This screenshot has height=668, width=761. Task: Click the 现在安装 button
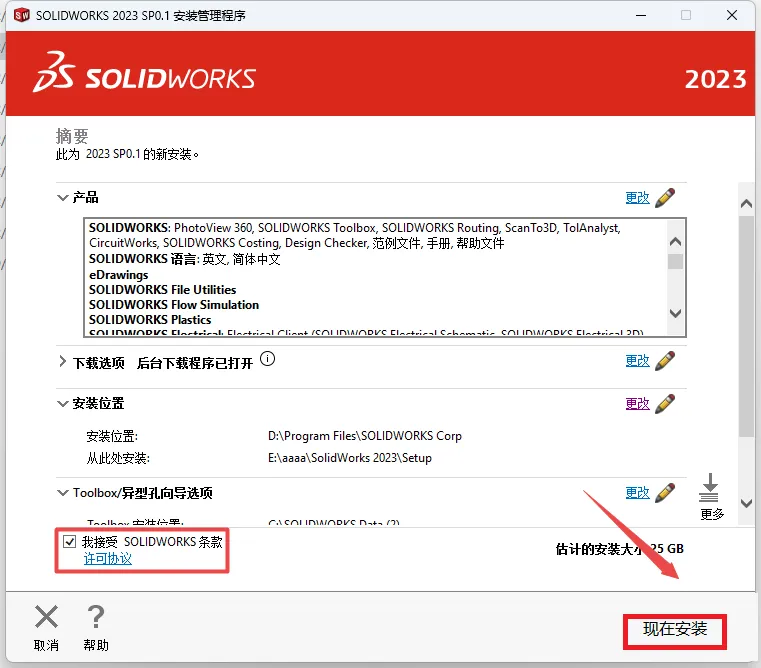pos(675,631)
